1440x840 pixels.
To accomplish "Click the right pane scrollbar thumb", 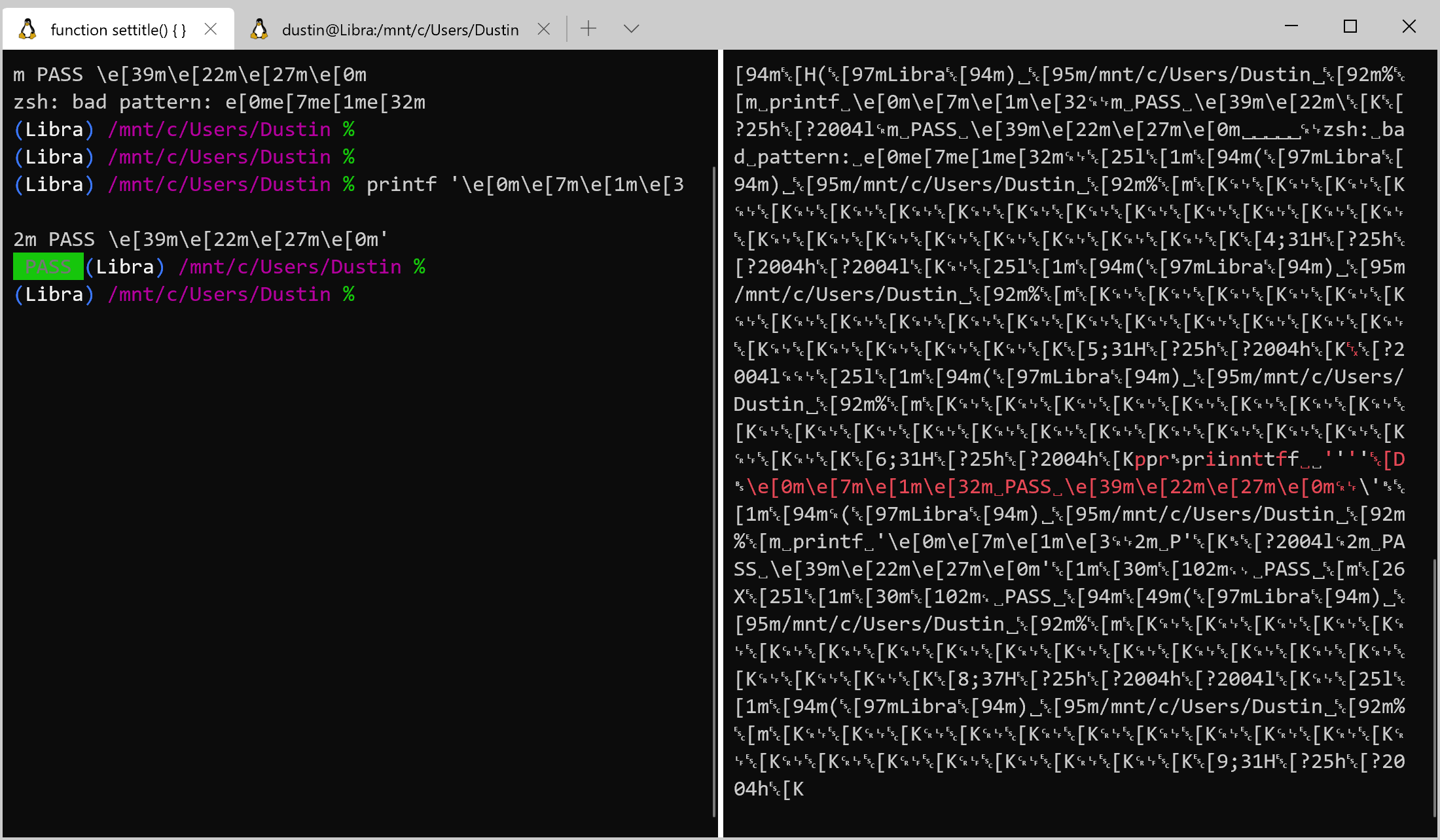I will (1433, 687).
